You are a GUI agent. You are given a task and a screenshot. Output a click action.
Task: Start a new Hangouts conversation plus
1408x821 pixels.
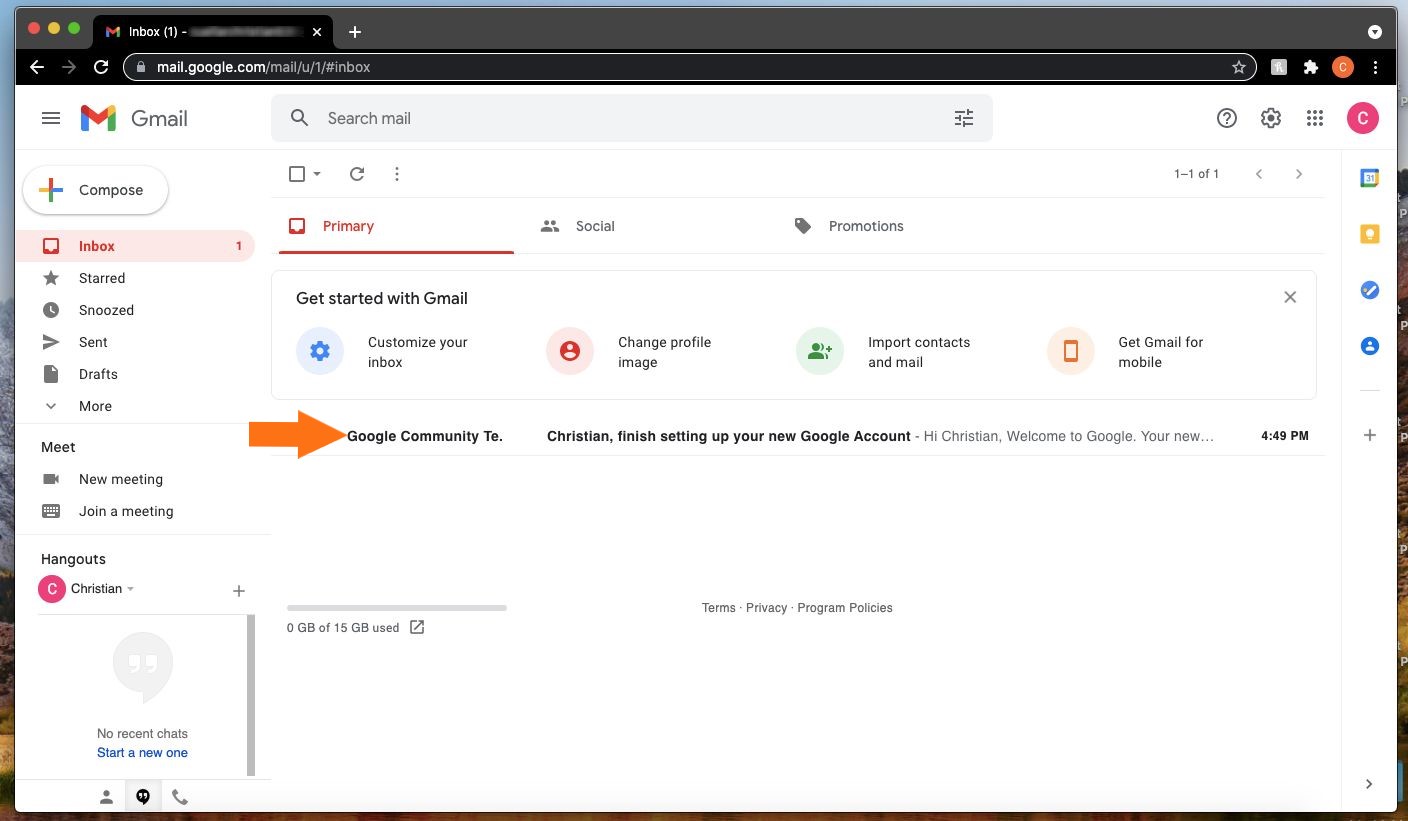click(239, 591)
